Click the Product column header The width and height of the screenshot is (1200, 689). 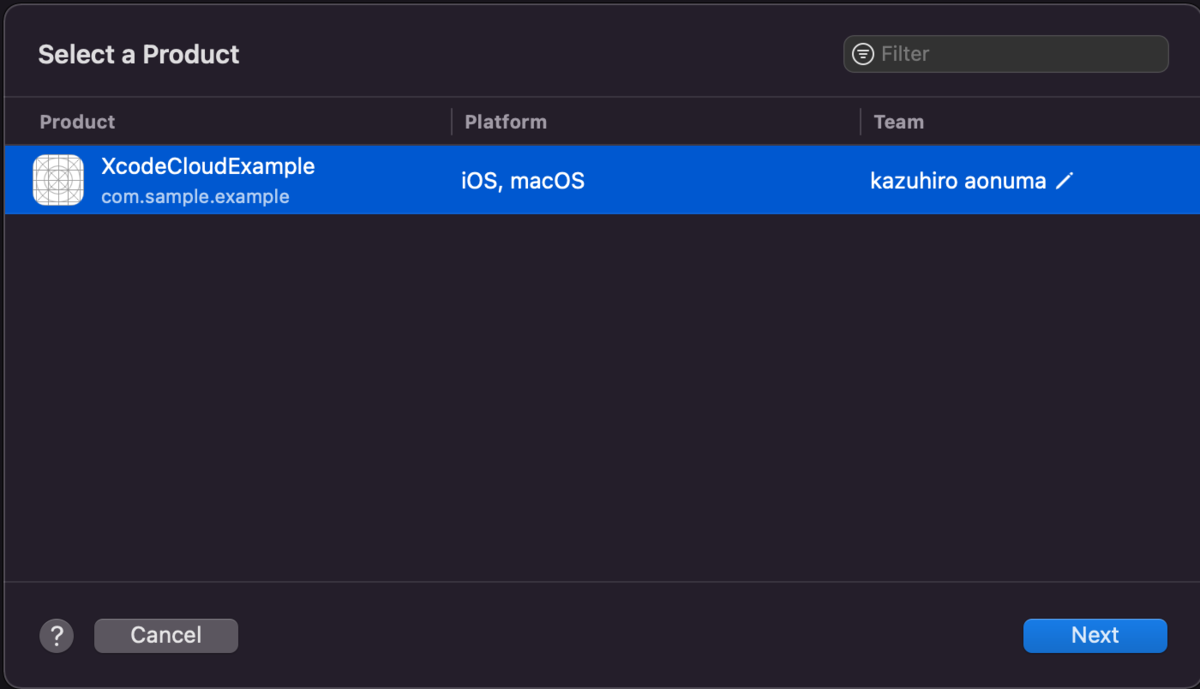[x=77, y=121]
